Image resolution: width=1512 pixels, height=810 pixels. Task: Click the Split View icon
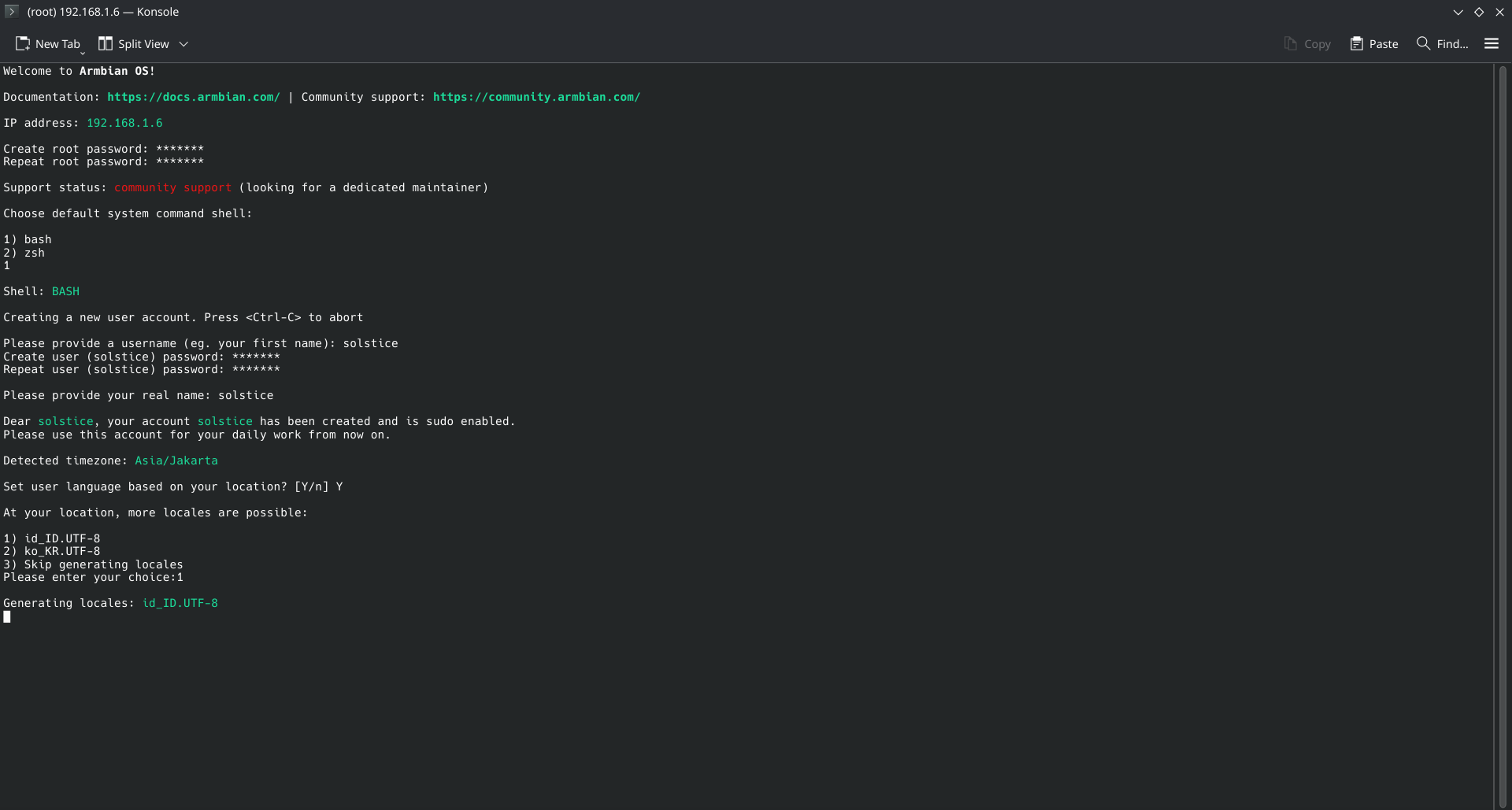coord(106,44)
